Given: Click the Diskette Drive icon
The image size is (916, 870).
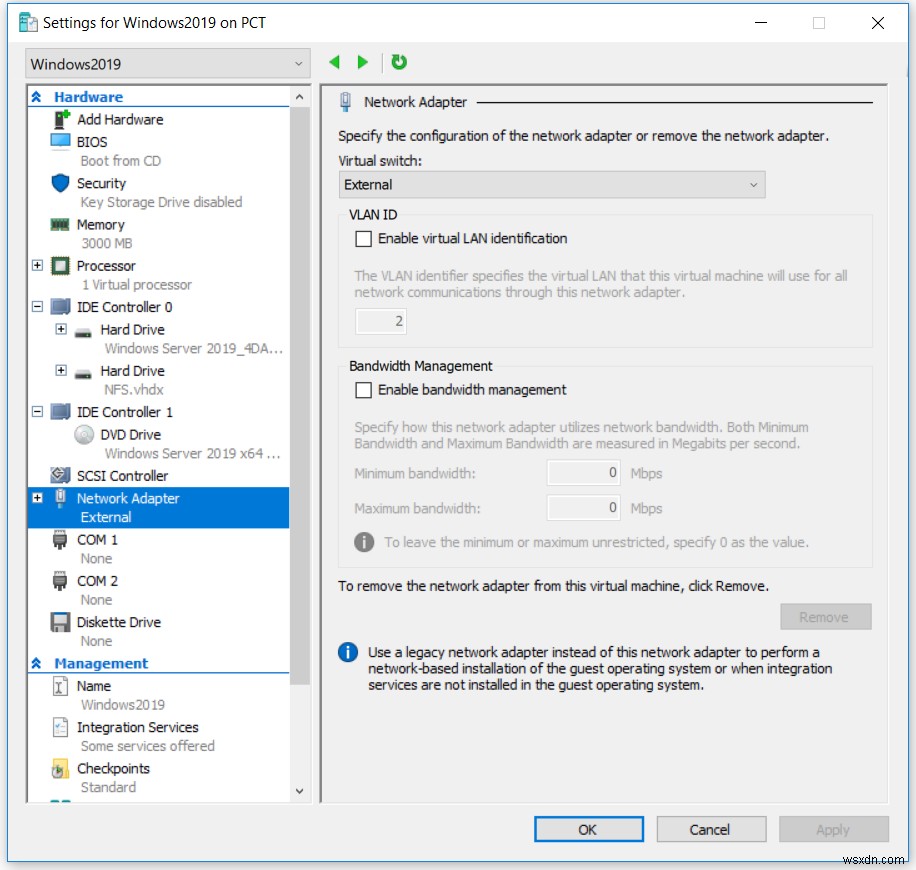Looking at the screenshot, I should 60,621.
